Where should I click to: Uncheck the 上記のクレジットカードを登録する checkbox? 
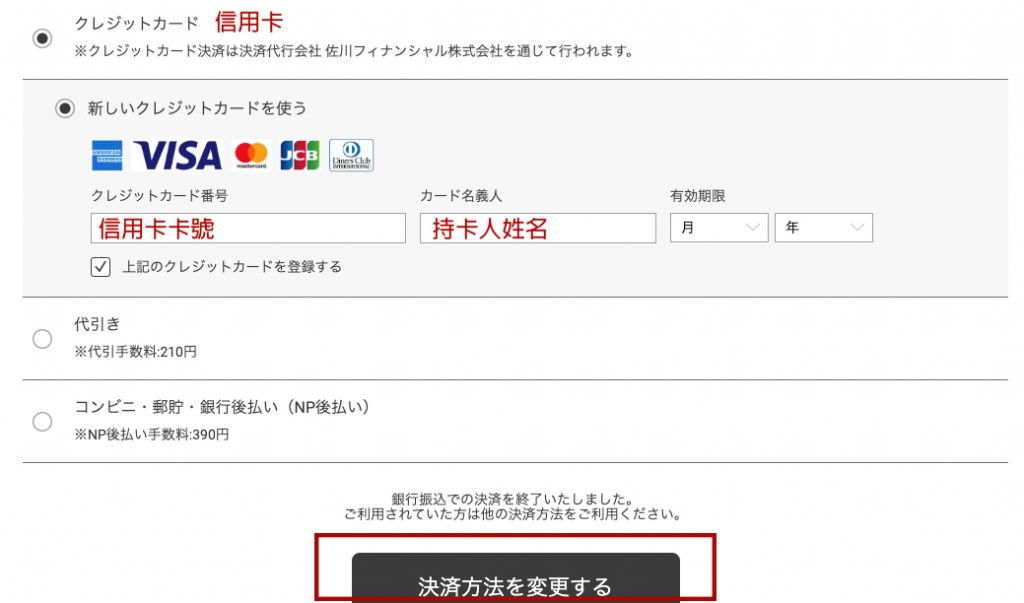(x=100, y=267)
